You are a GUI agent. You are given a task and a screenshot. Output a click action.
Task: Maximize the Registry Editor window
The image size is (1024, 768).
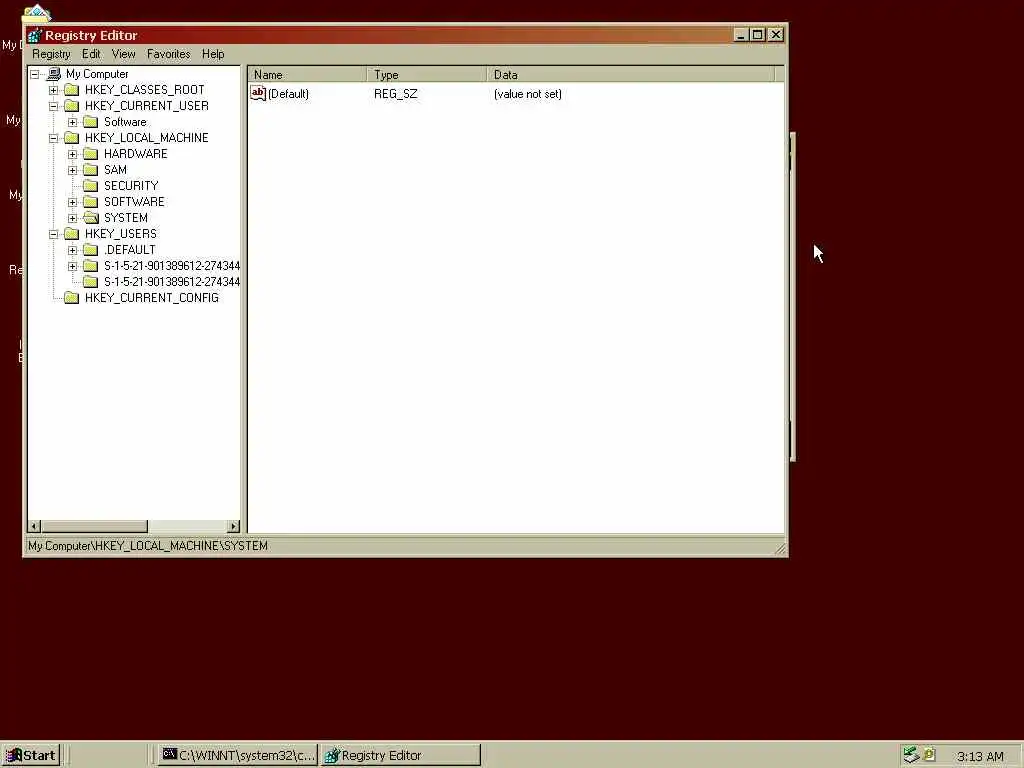coord(758,35)
